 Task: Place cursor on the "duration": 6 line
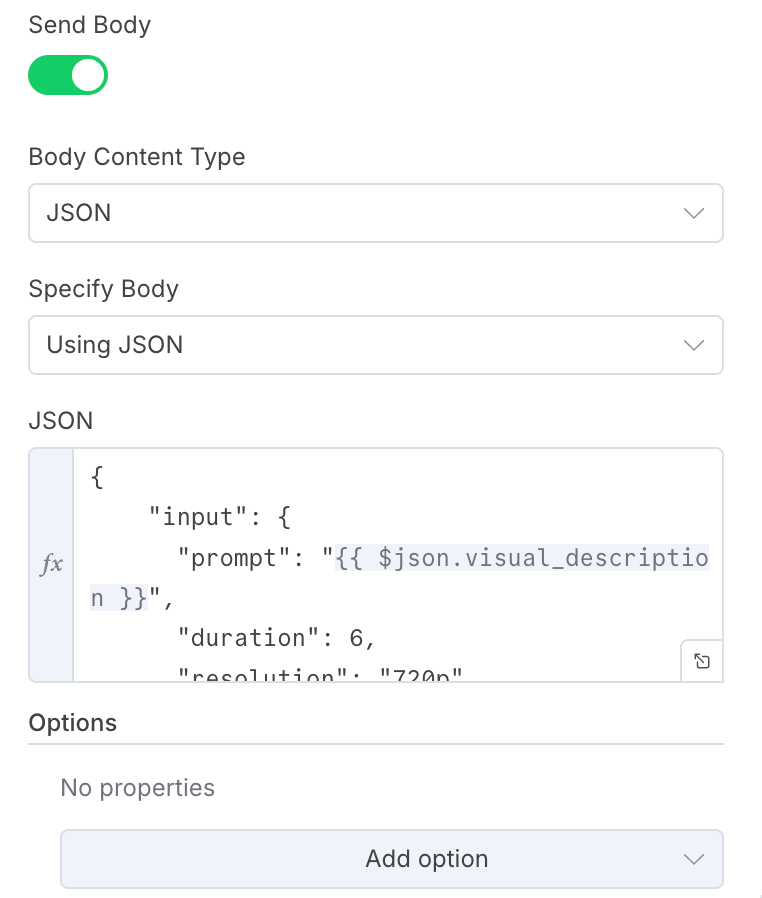(x=276, y=638)
